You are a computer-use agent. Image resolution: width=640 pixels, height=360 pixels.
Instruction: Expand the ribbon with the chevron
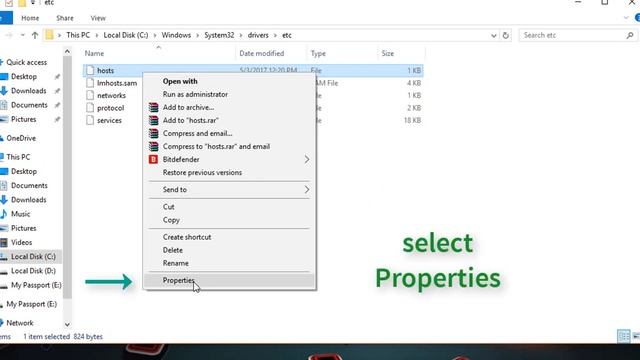(x=626, y=18)
